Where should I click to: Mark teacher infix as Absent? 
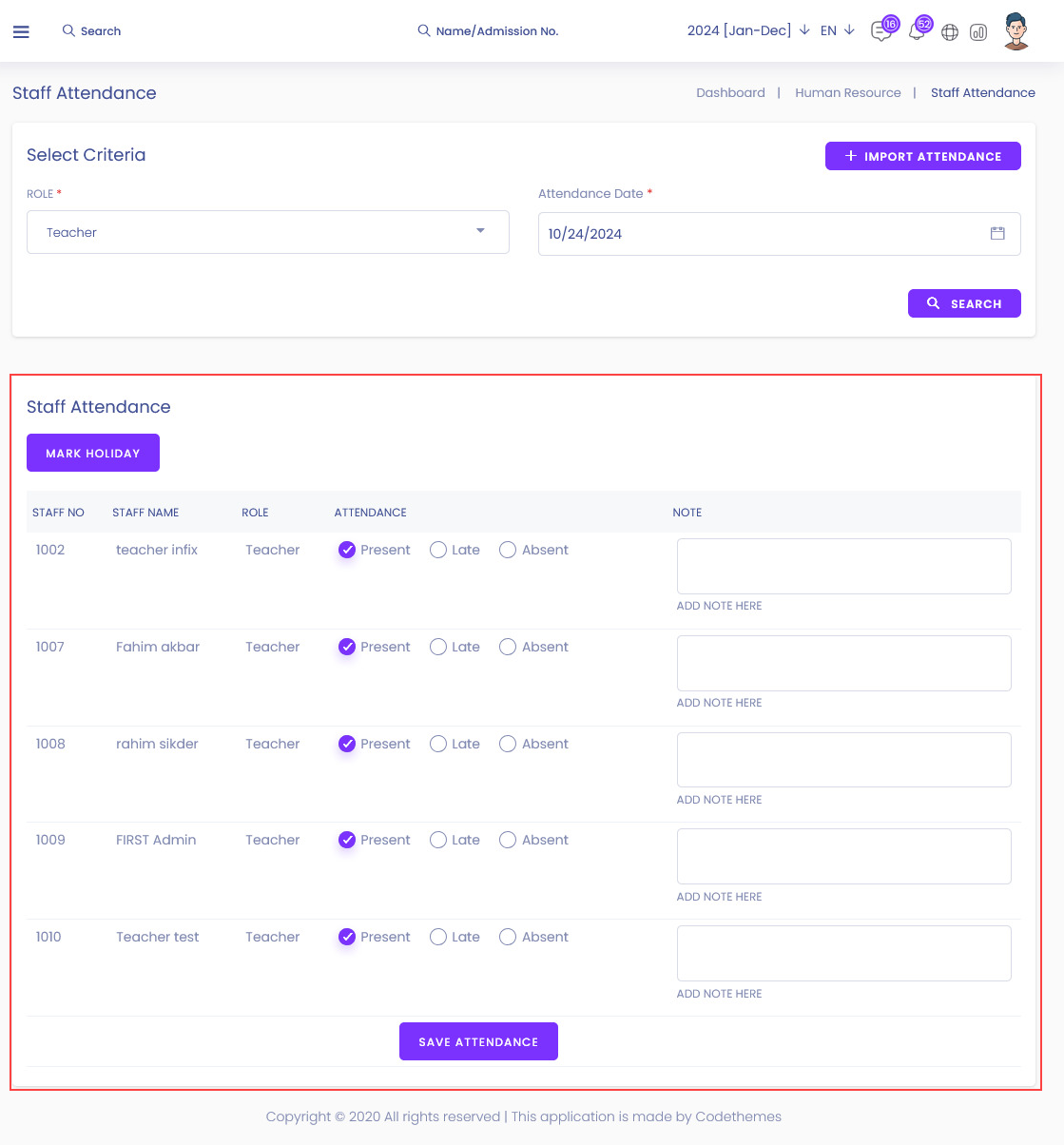508,550
